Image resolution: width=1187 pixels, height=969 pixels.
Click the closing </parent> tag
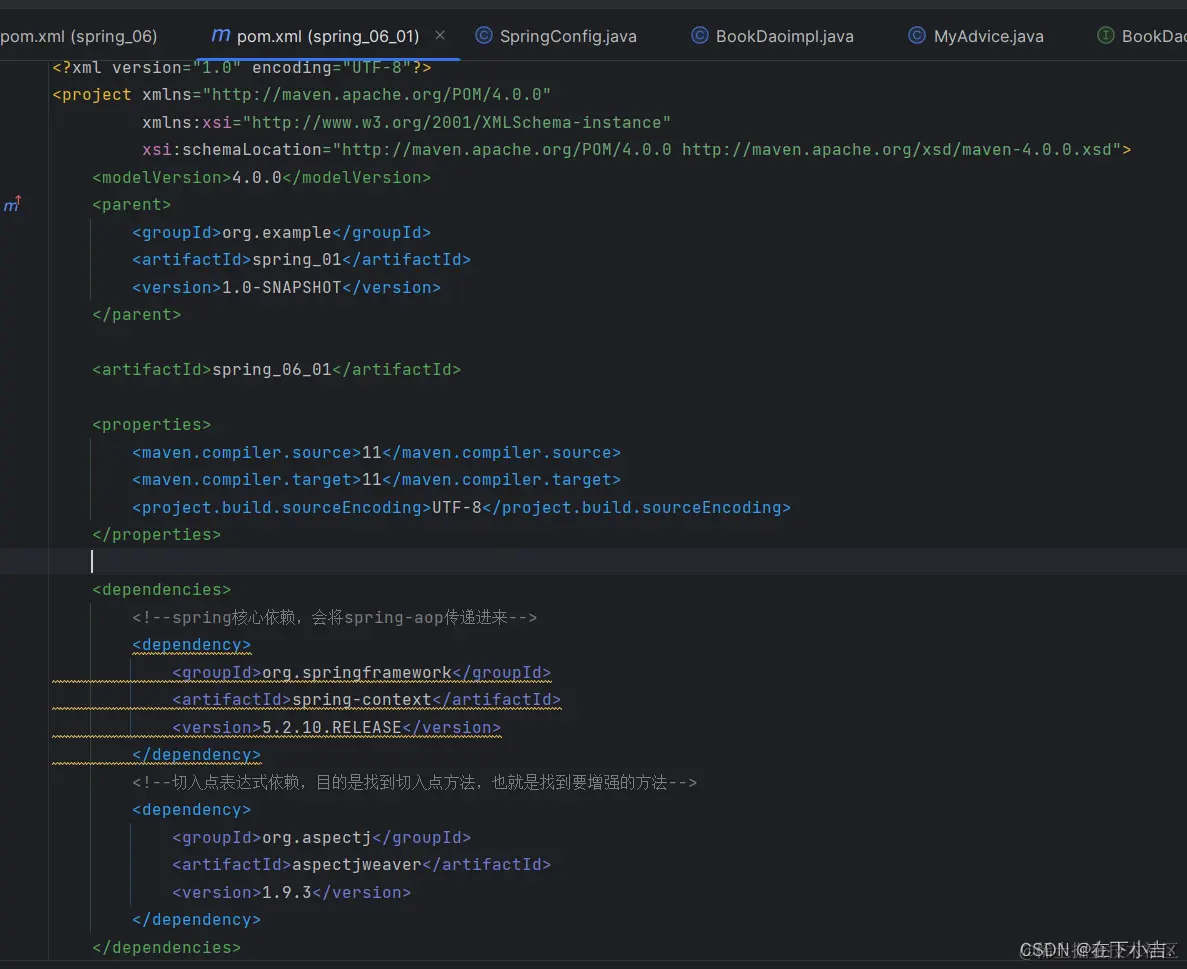(136, 314)
